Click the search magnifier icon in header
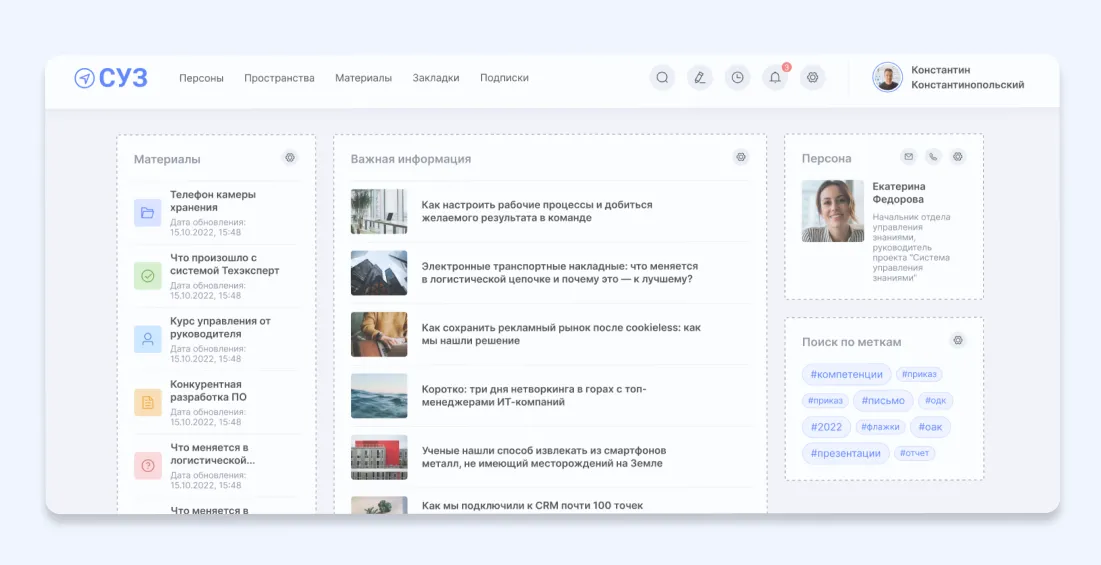The width and height of the screenshot is (1101, 565). point(662,78)
